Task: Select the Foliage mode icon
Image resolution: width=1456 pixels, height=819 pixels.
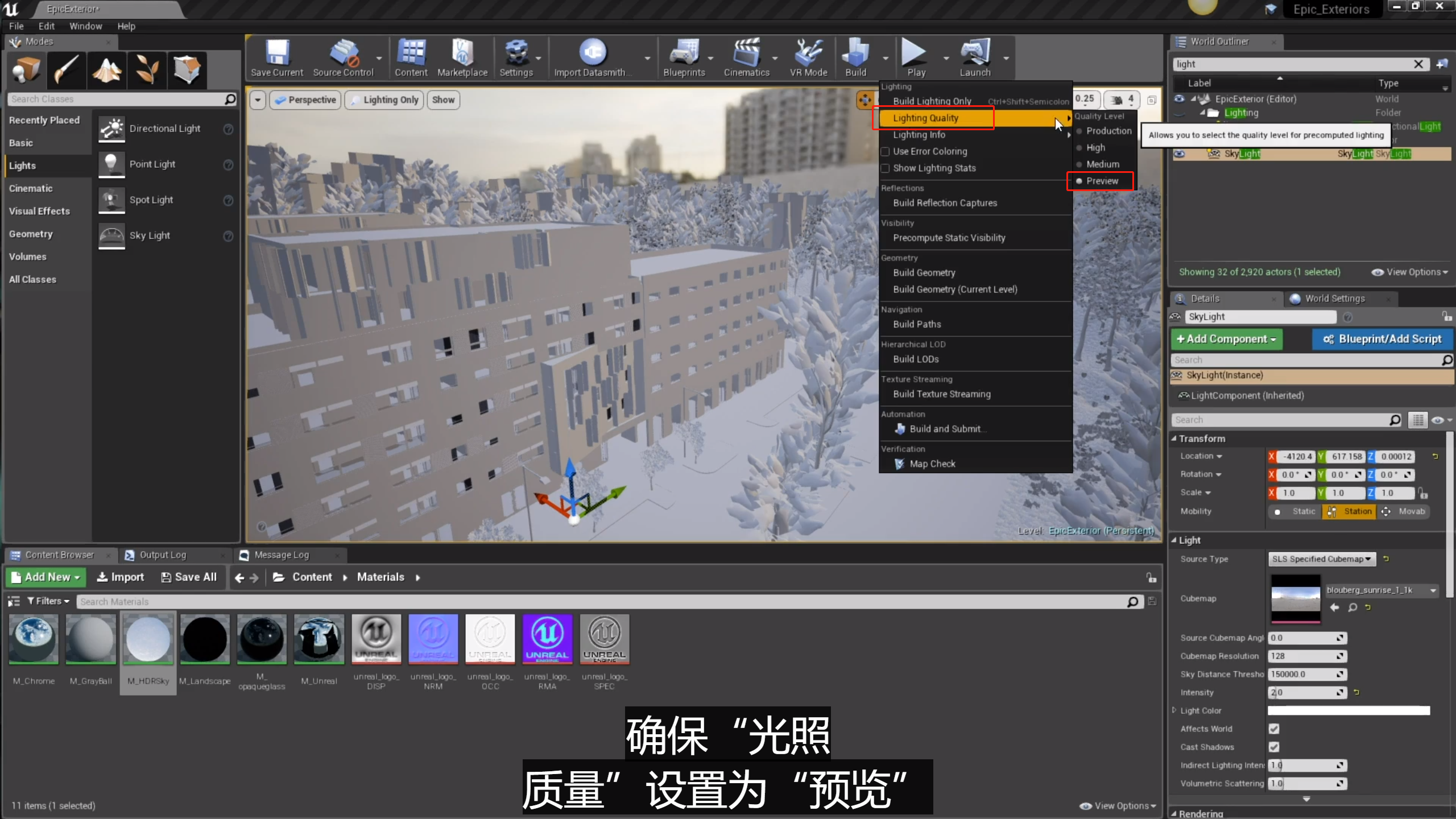Action: 147,71
